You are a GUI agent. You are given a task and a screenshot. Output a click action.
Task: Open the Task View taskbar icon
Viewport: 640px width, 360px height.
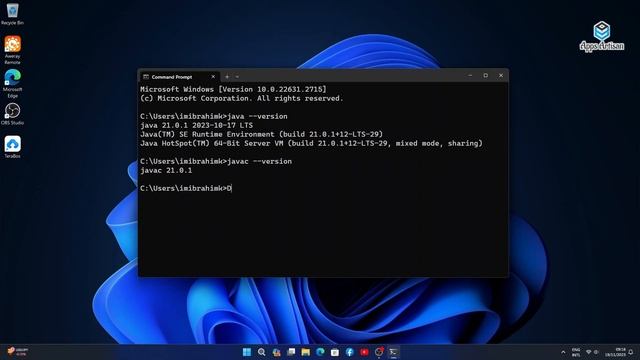click(291, 352)
